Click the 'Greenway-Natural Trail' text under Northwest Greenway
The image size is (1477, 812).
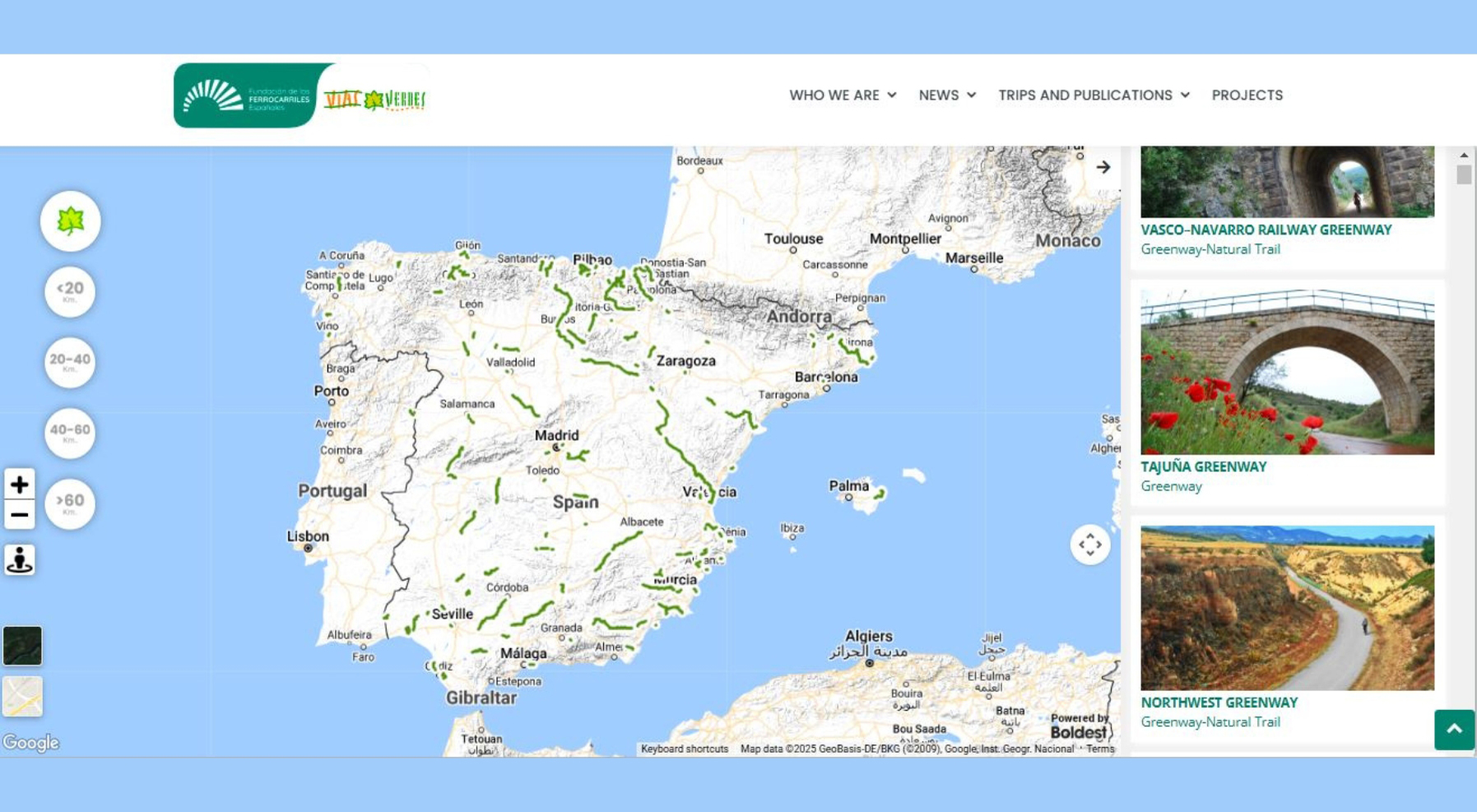1210,722
